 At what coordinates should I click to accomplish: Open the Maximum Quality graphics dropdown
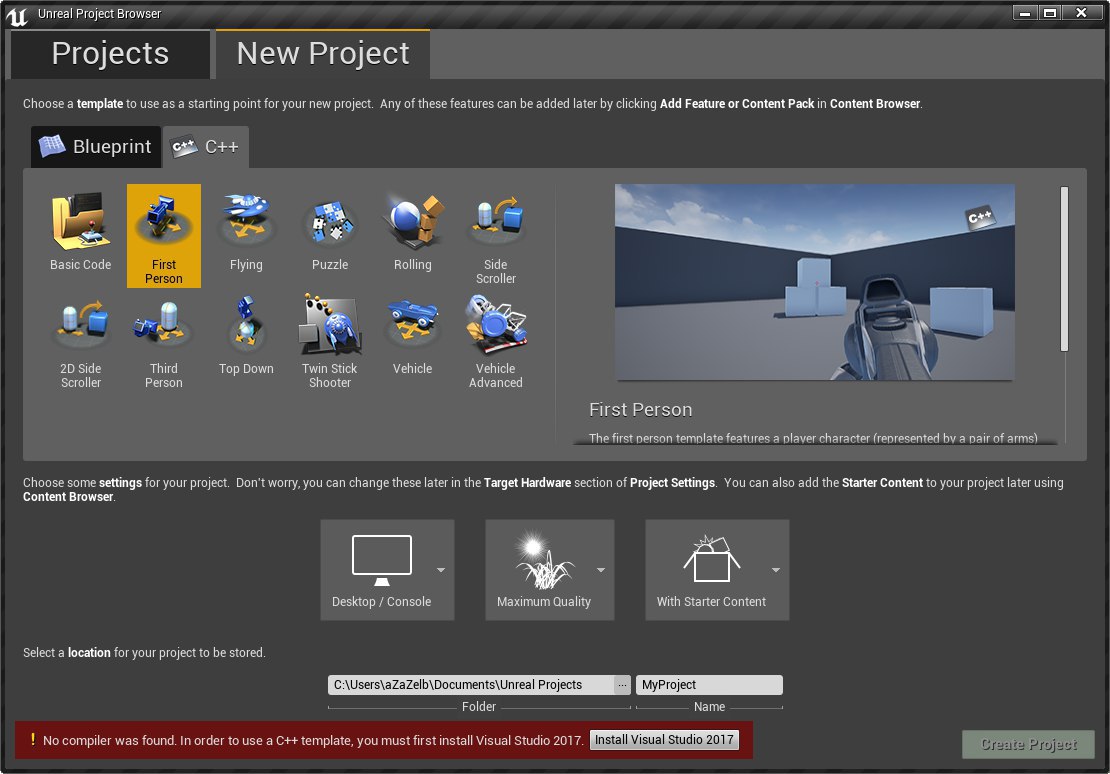coord(549,570)
